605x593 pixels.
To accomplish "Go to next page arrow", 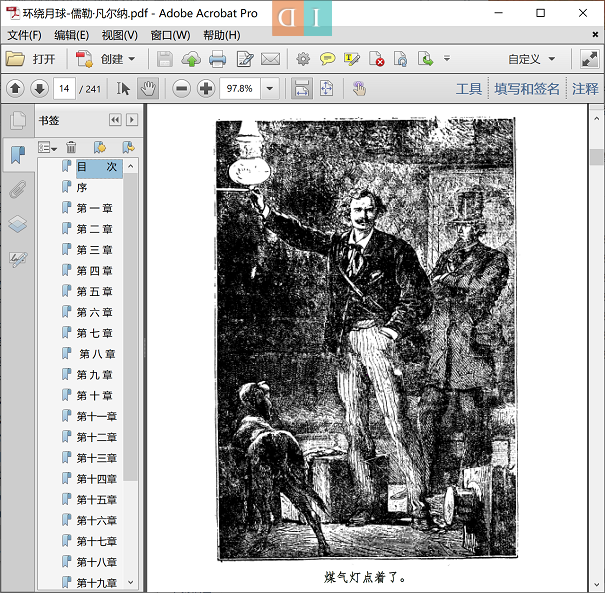I will [39, 89].
